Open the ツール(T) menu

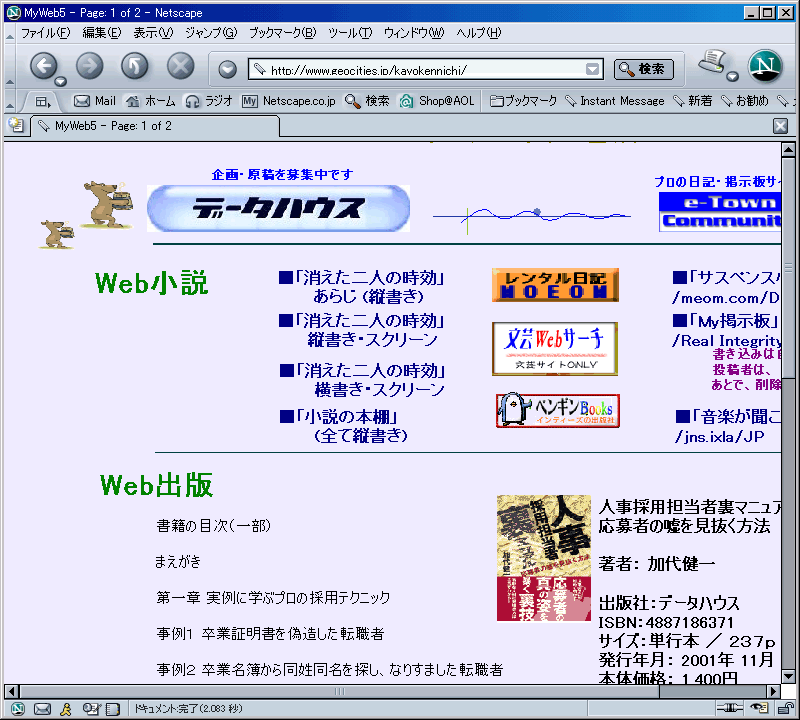[x=350, y=33]
